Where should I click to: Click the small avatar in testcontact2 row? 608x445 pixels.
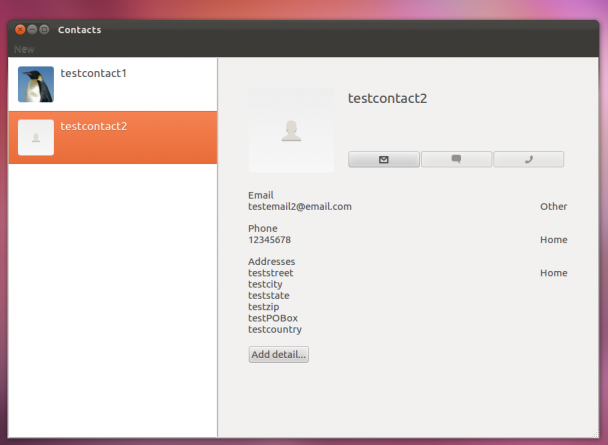pyautogui.click(x=36, y=137)
